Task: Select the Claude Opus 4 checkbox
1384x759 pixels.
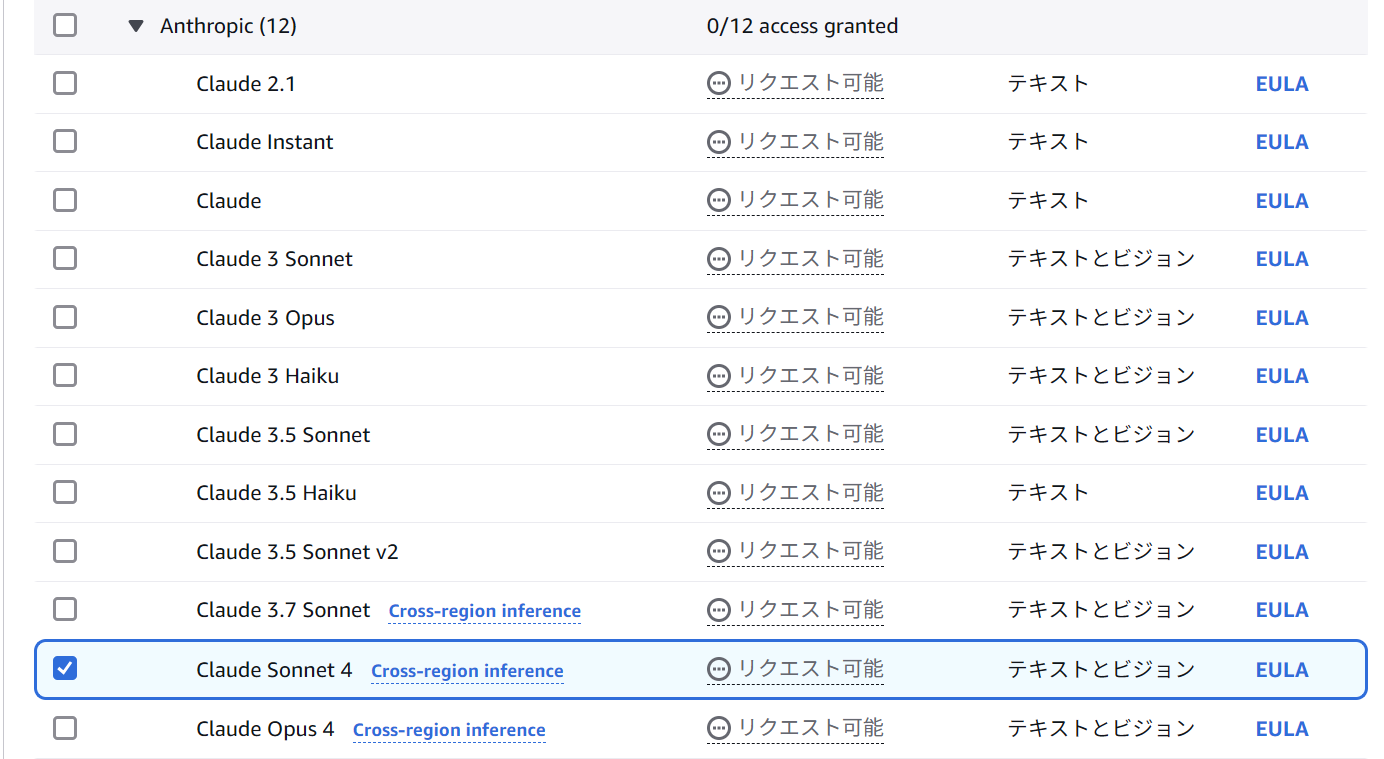Action: [65, 728]
